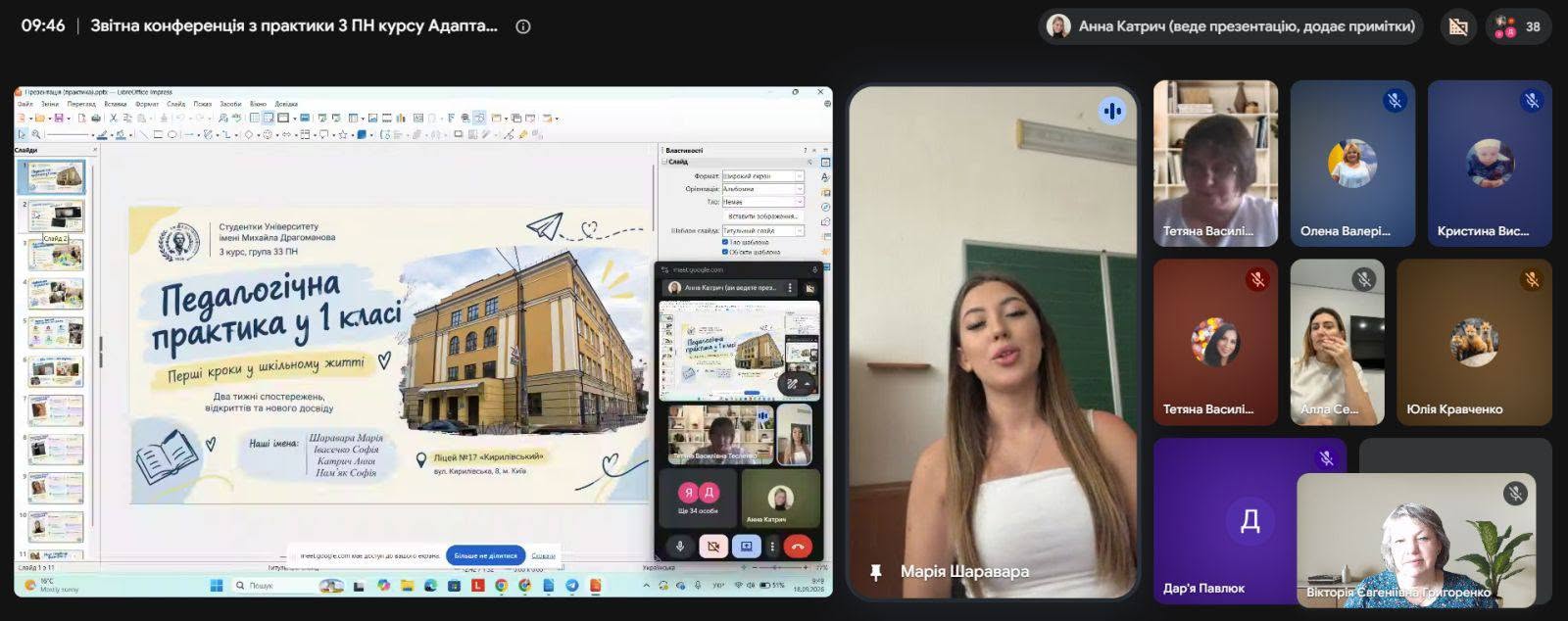
Task: Select the Line drawing tool
Action: pos(144,134)
